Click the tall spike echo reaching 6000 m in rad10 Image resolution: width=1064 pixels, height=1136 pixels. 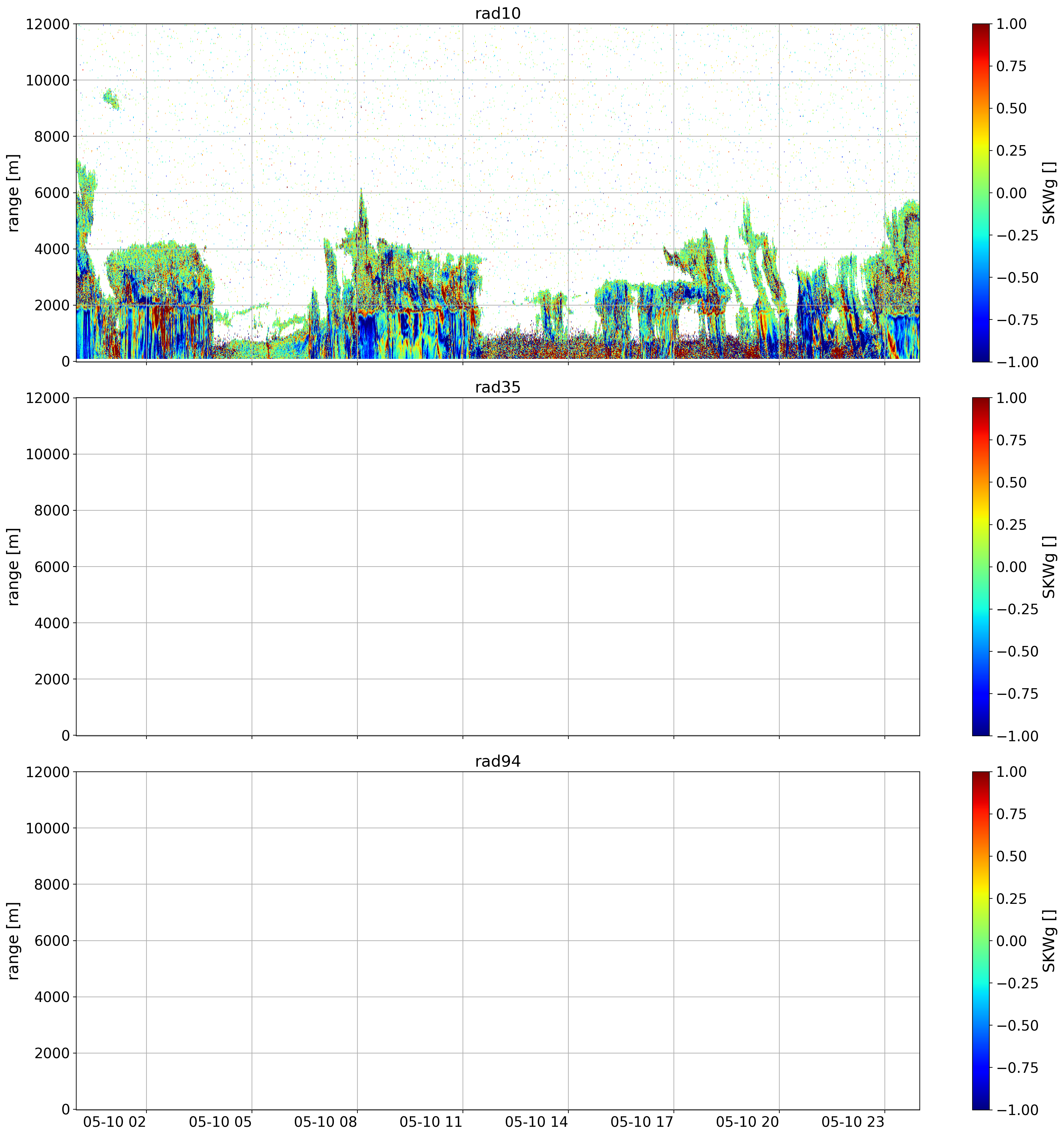point(361,217)
